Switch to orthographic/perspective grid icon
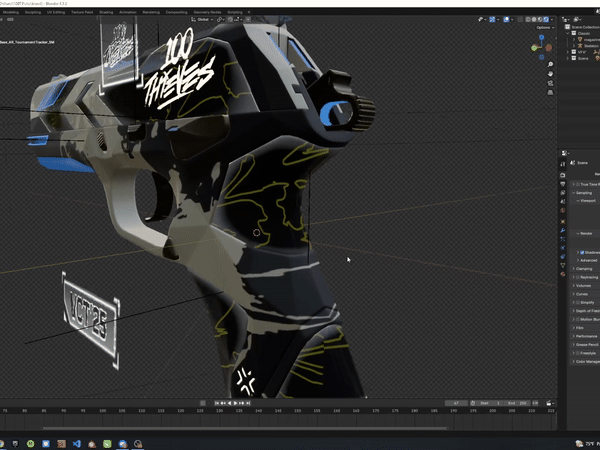600x450 pixels. tap(550, 93)
